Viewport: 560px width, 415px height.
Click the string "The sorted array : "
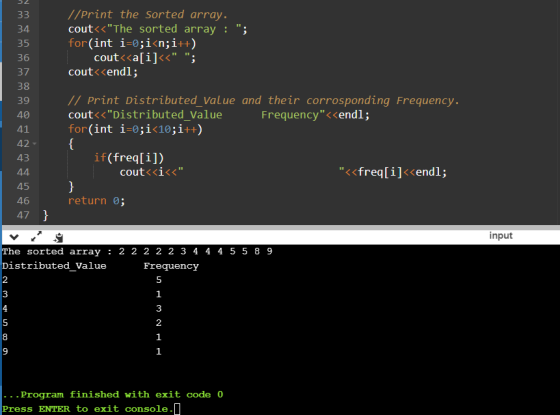[x=174, y=29]
